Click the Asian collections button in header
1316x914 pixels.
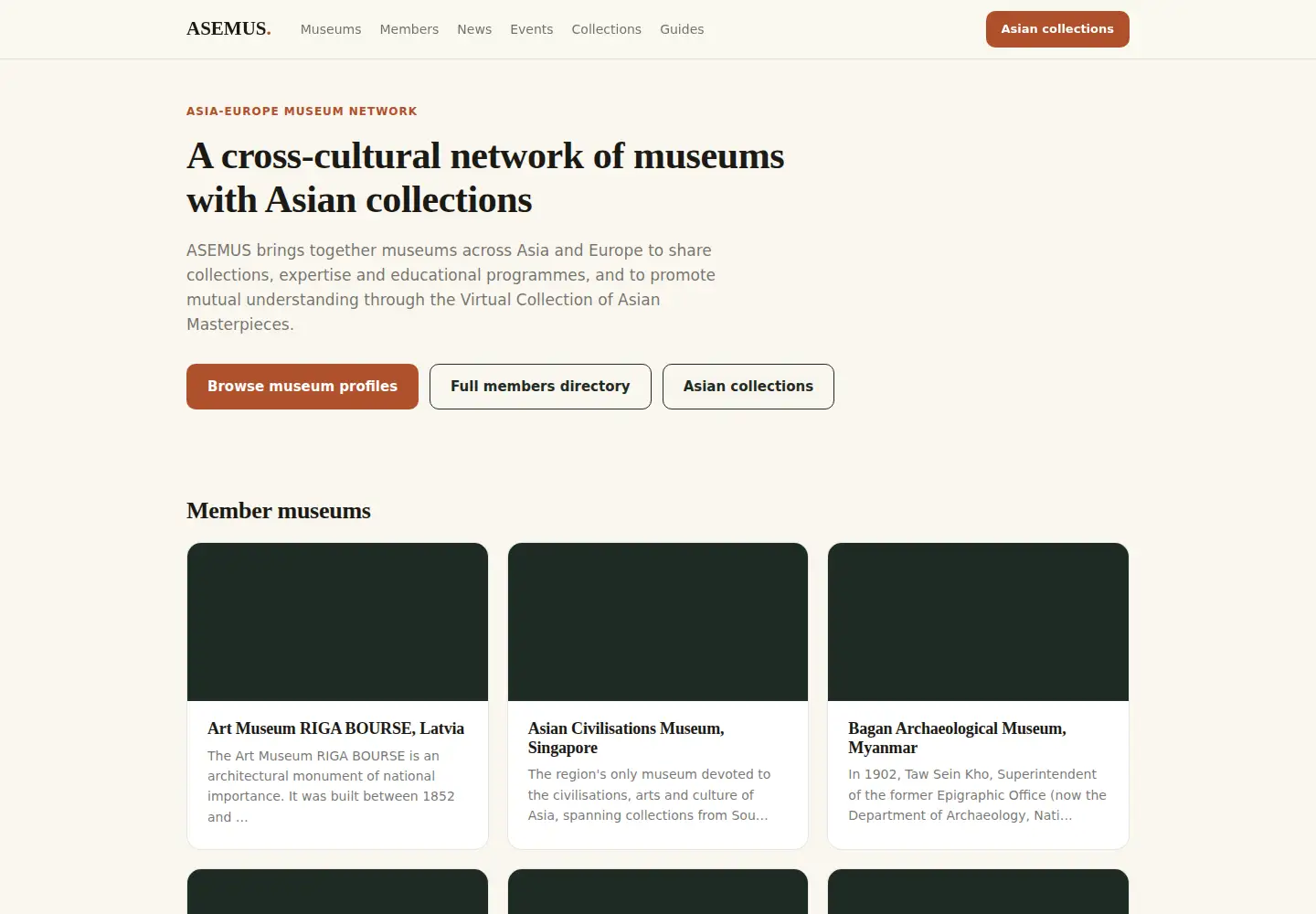click(x=1057, y=29)
